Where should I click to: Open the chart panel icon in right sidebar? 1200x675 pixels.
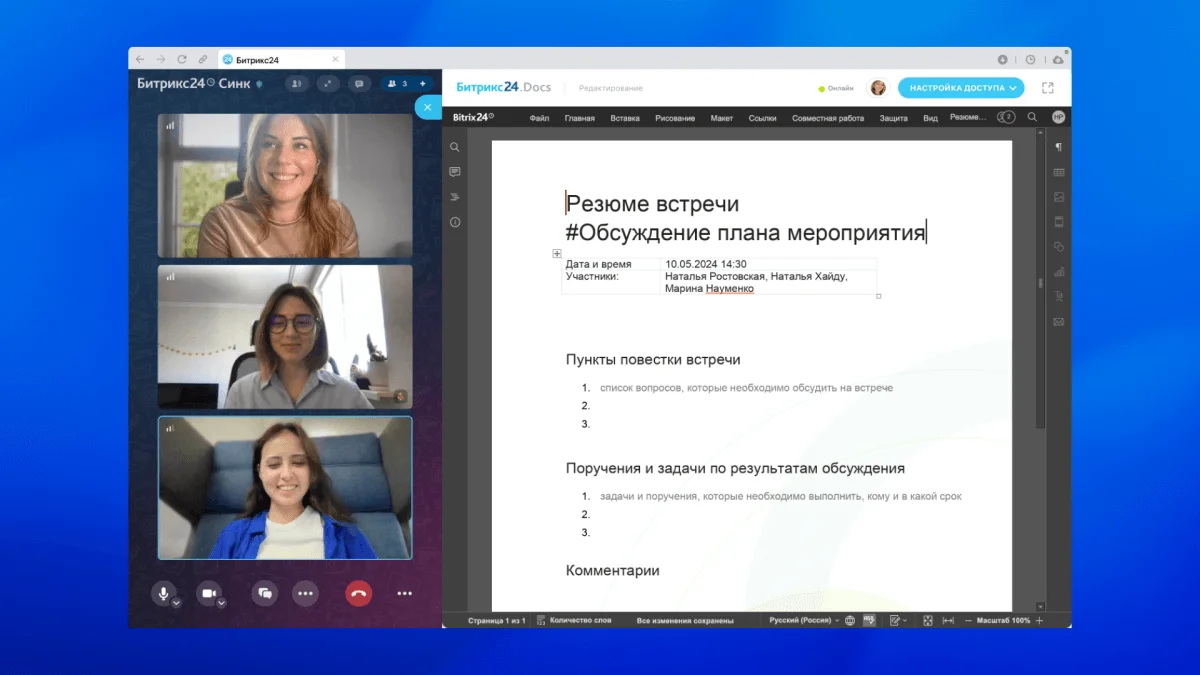(x=1058, y=270)
